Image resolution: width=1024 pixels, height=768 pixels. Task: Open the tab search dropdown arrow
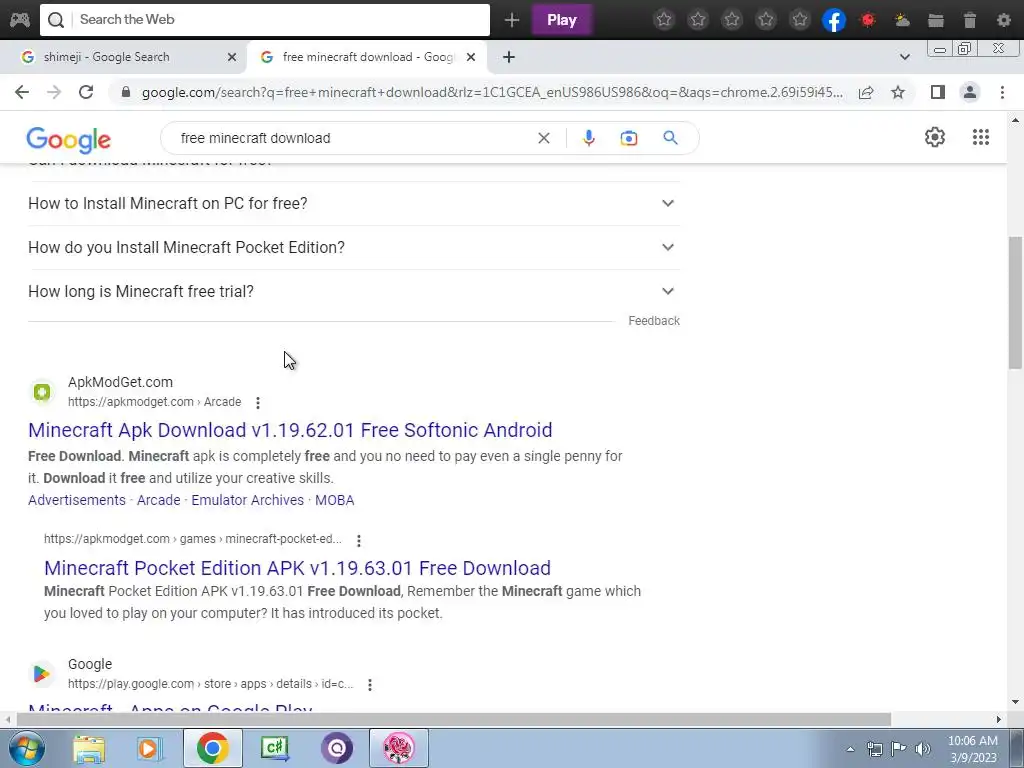point(904,57)
